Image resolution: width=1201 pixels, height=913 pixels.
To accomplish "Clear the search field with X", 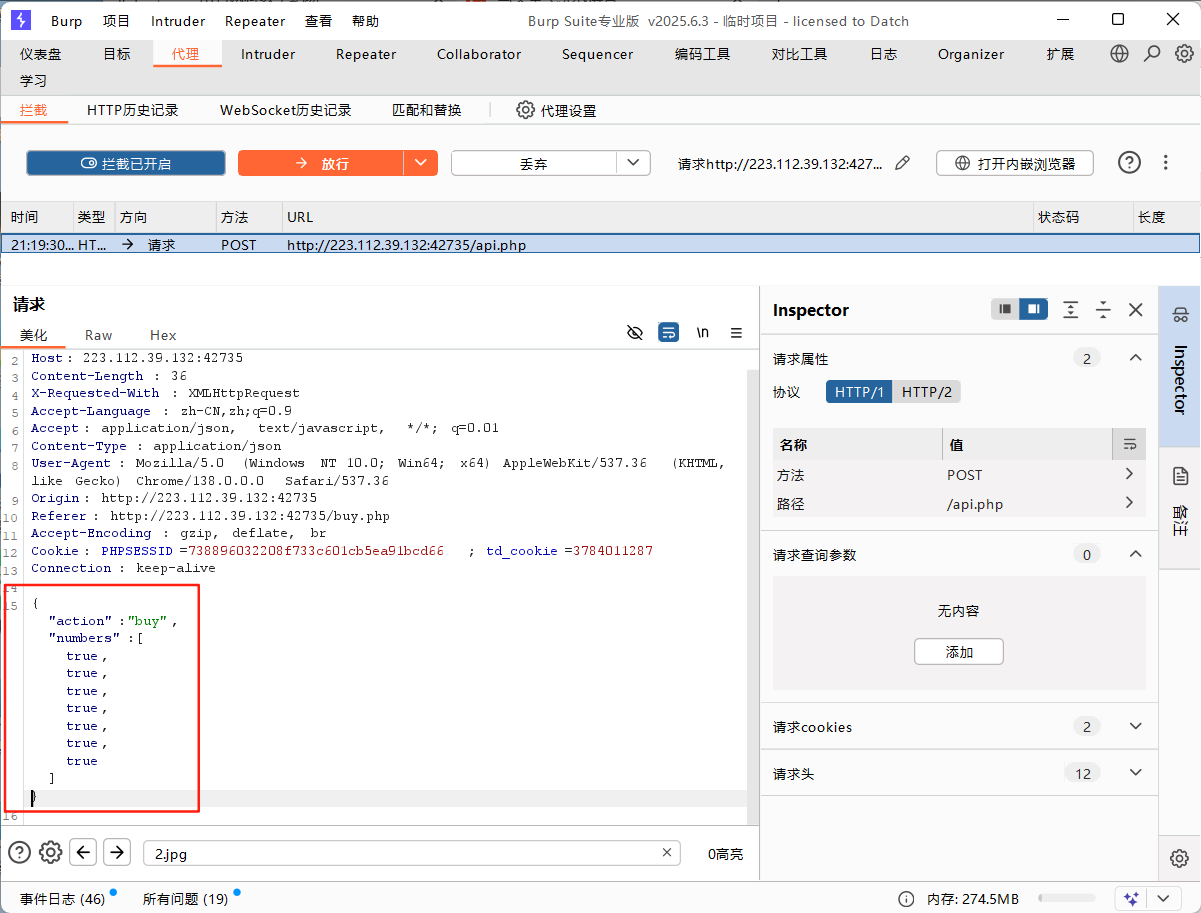I will click(667, 853).
